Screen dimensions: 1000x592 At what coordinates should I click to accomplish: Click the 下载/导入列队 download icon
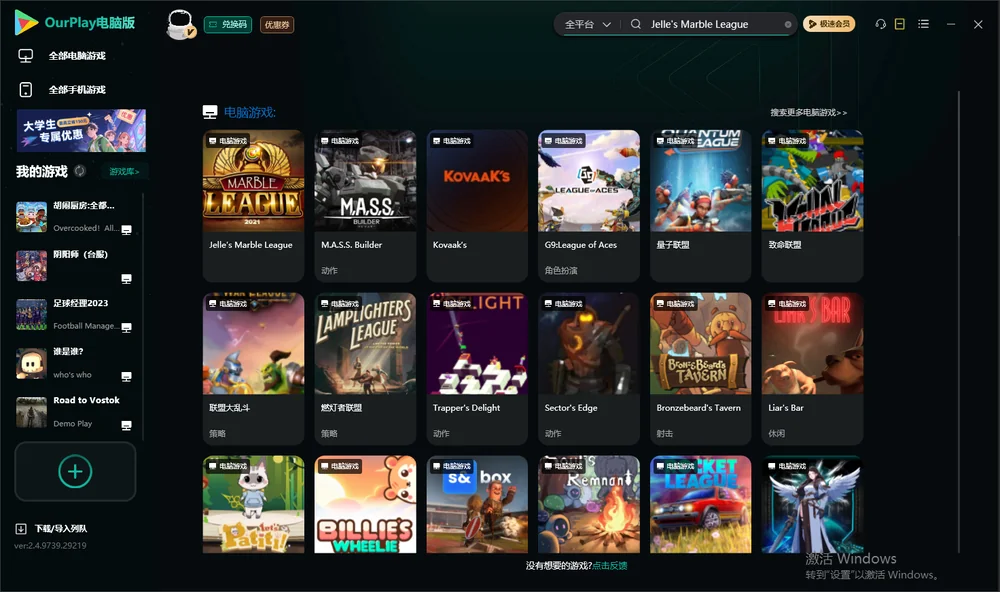[21, 528]
